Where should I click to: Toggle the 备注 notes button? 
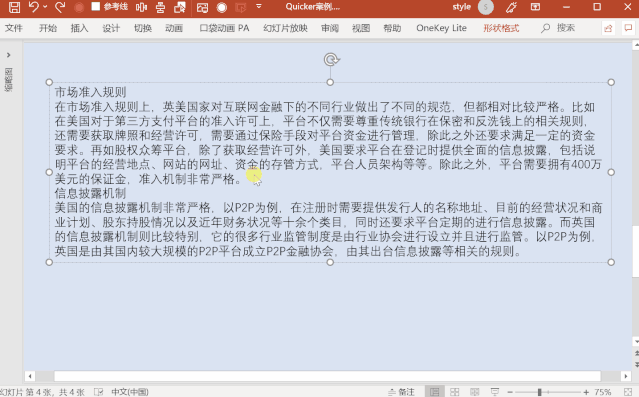tap(401, 392)
